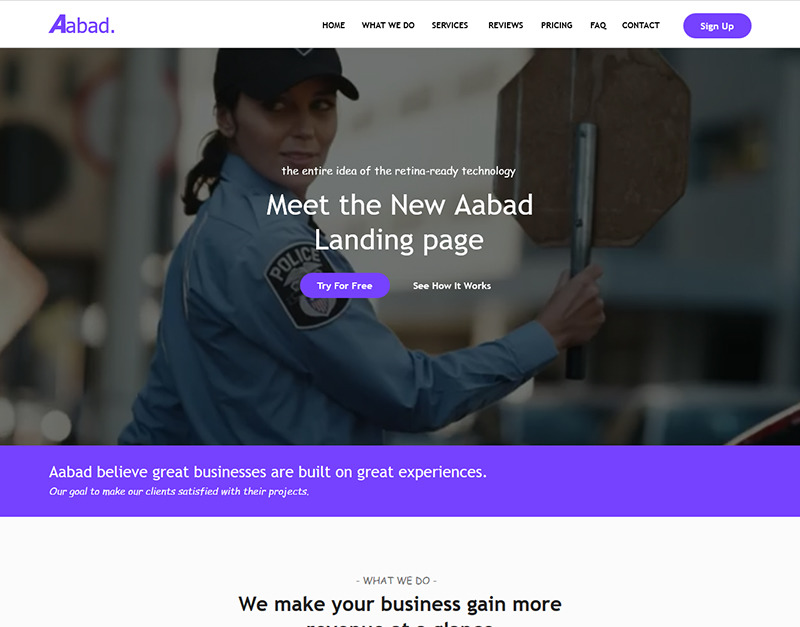This screenshot has height=627, width=800.
Task: Click the officer's cap in hero photo
Action: tap(284, 73)
